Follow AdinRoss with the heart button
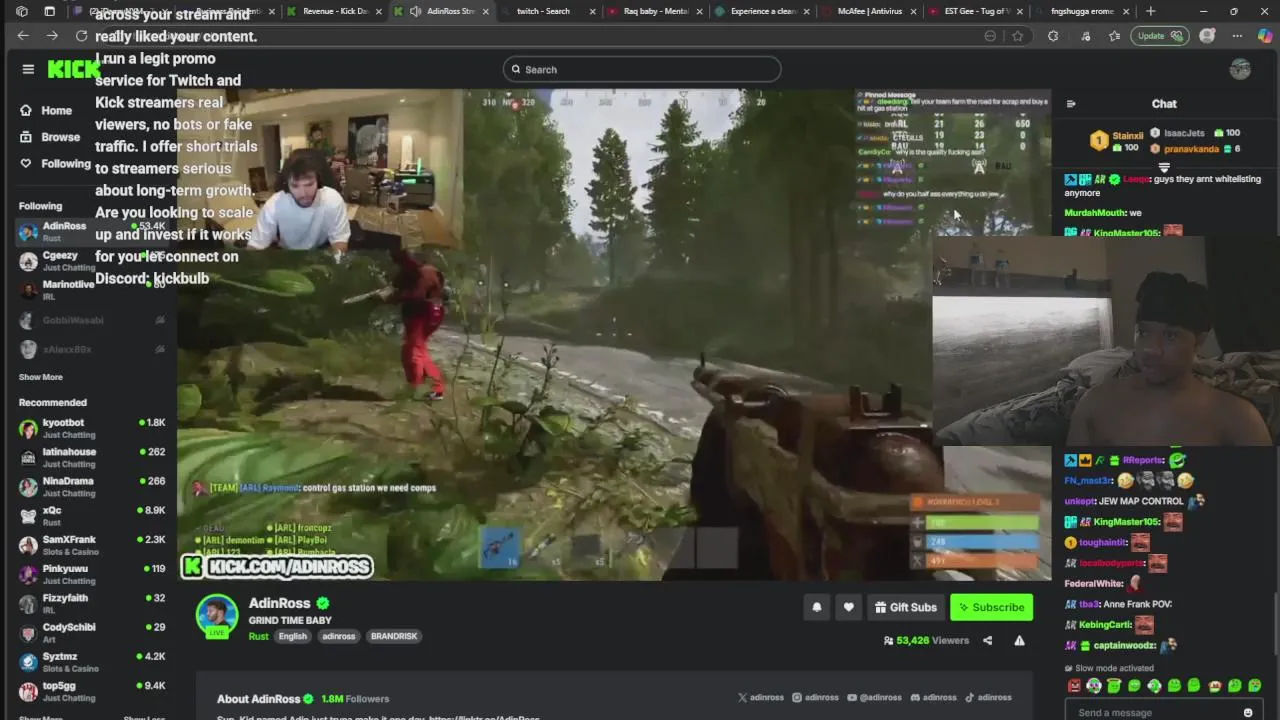1280x720 pixels. [x=848, y=607]
